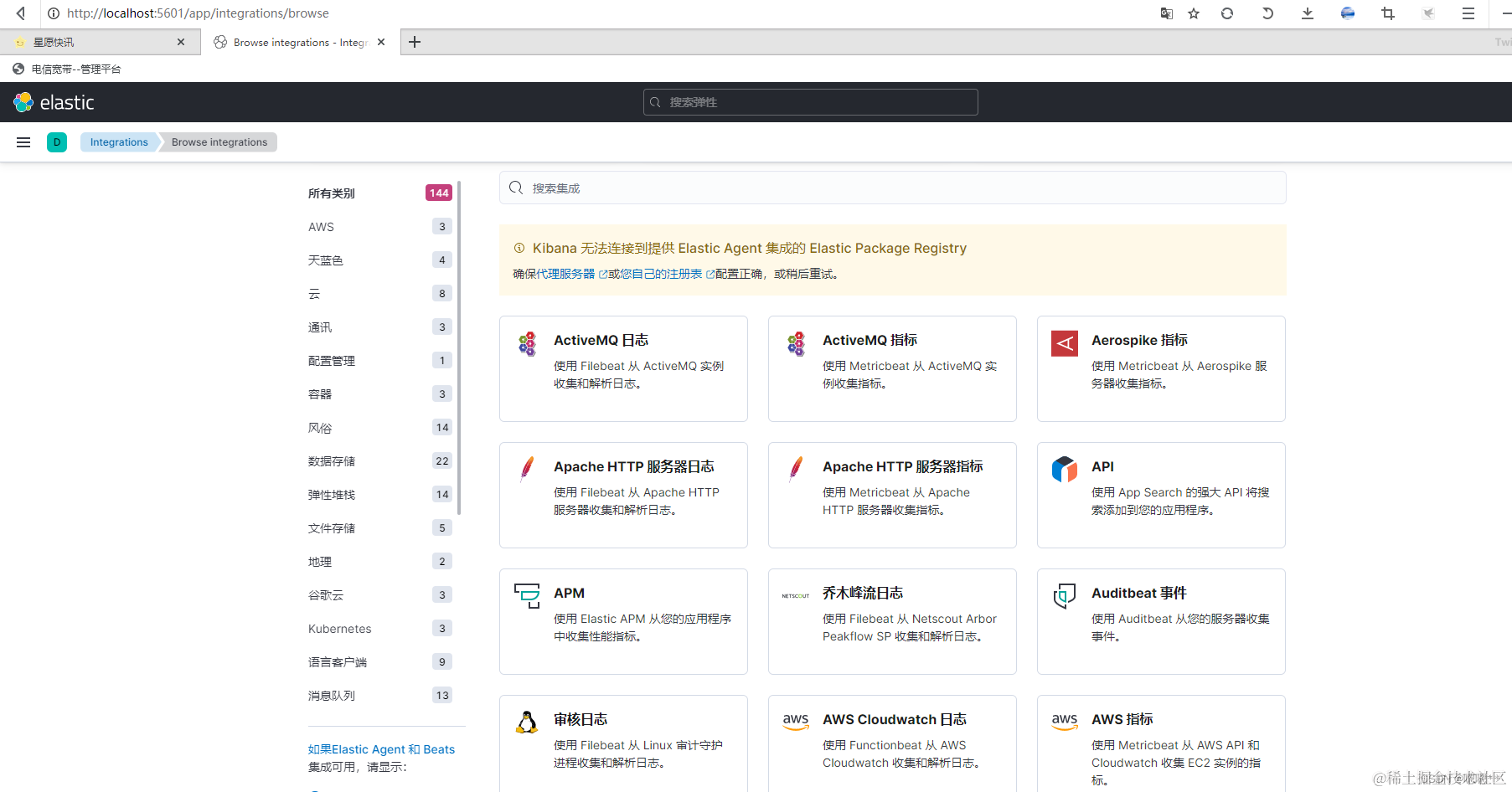The width and height of the screenshot is (1512, 792).
Task: Click the crop screenshot icon in browser toolbar
Action: [x=1388, y=13]
